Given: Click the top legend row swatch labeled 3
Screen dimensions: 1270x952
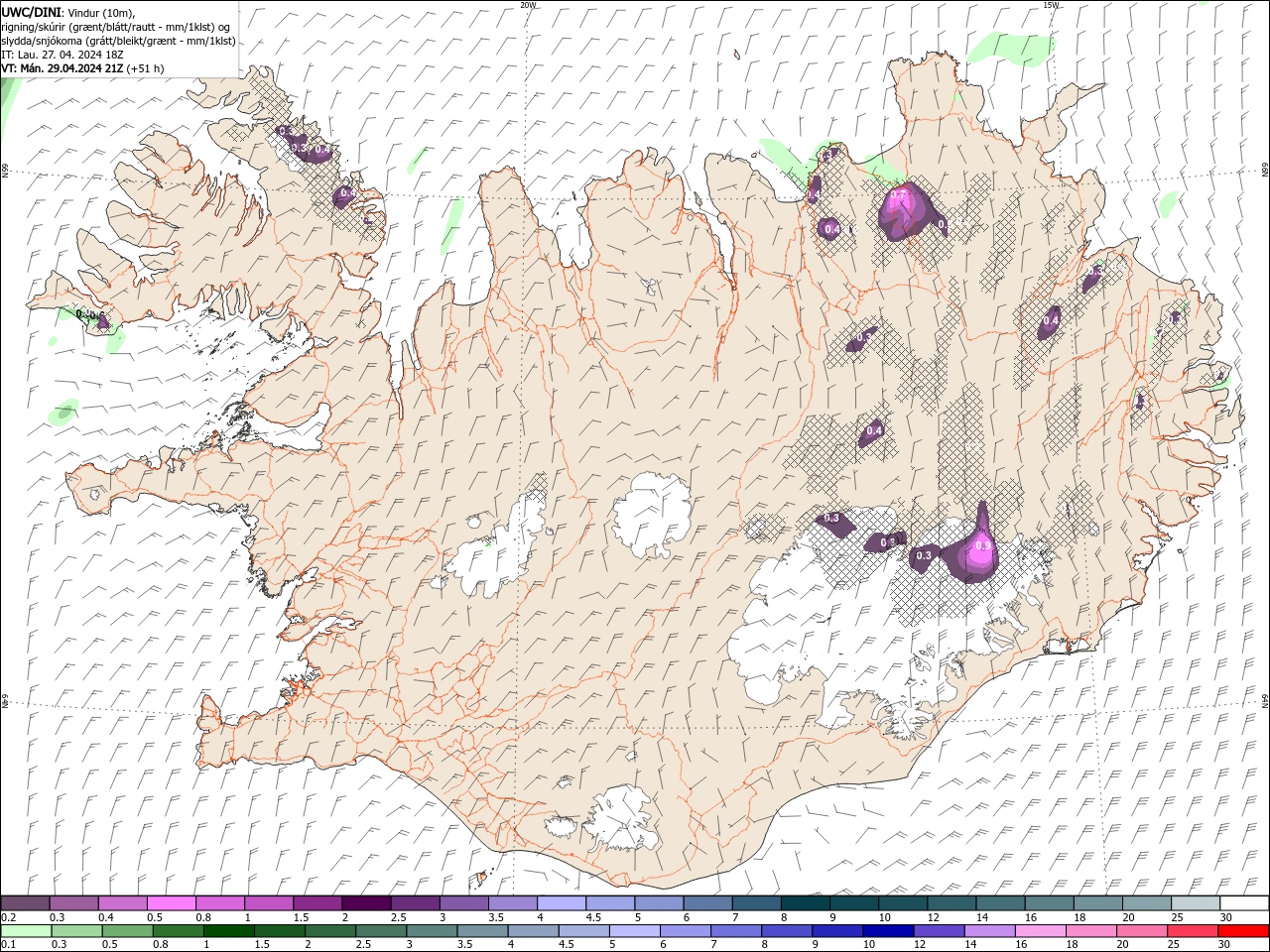Looking at the screenshot, I should (463, 903).
